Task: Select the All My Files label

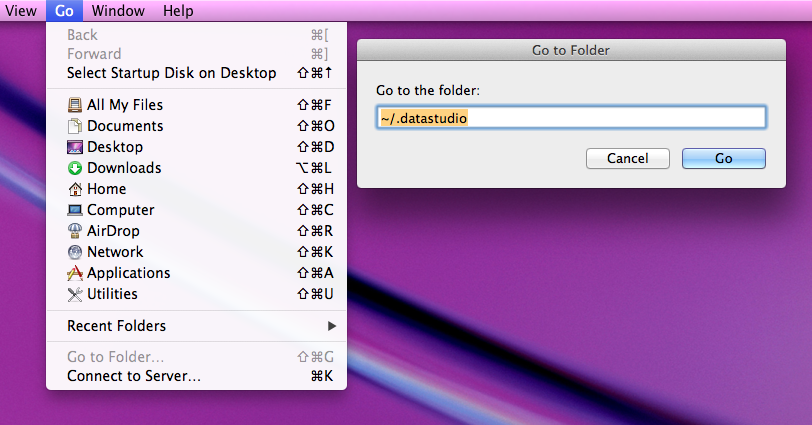Action: pyautogui.click(x=125, y=105)
